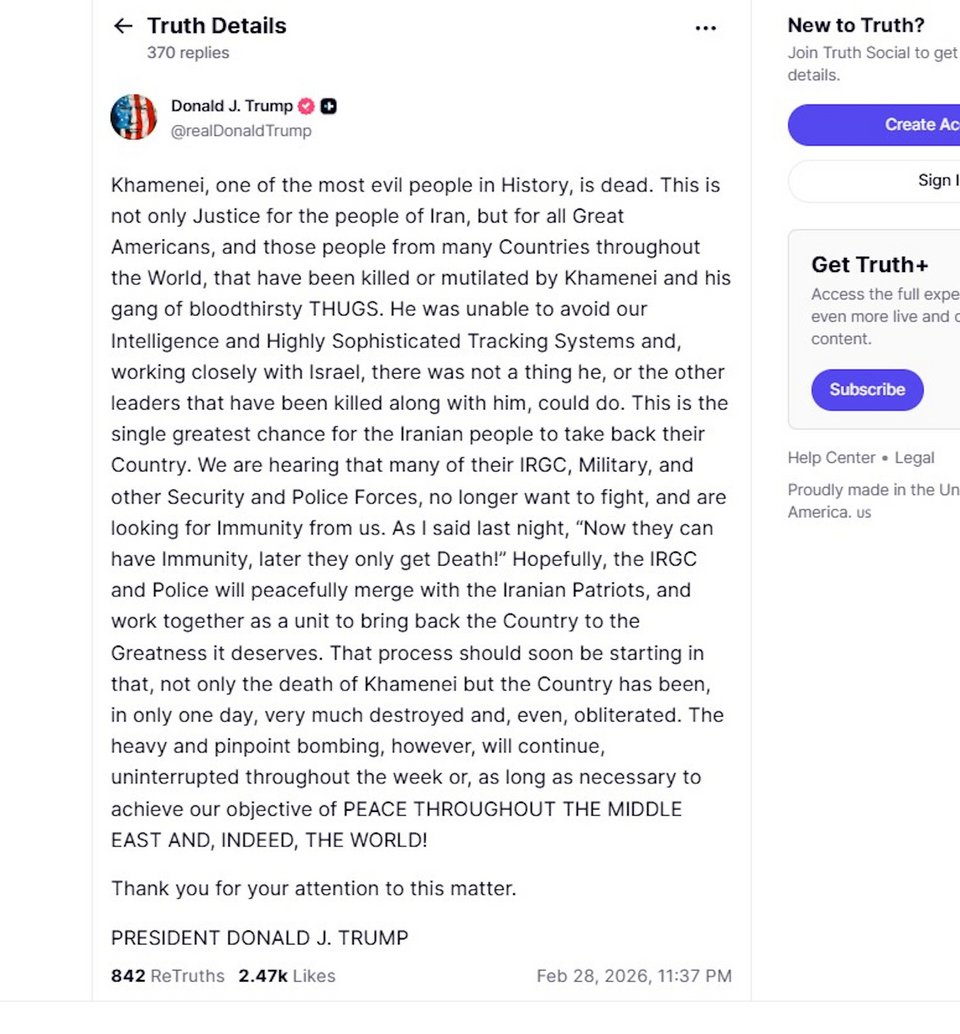This screenshot has height=1034, width=960.
Task: Click the Get Truth+ heading
Action: [x=869, y=264]
